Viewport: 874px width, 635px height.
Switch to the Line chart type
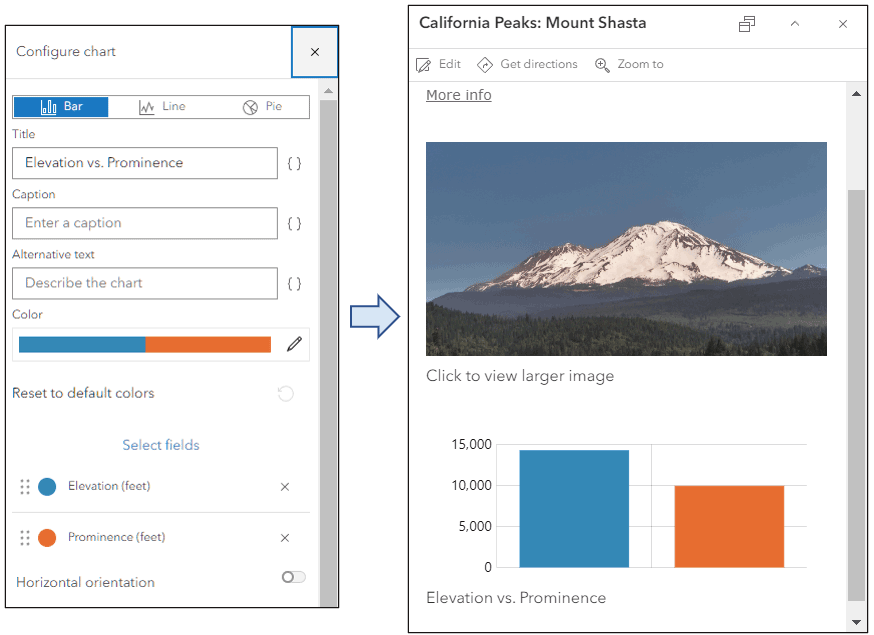(162, 106)
